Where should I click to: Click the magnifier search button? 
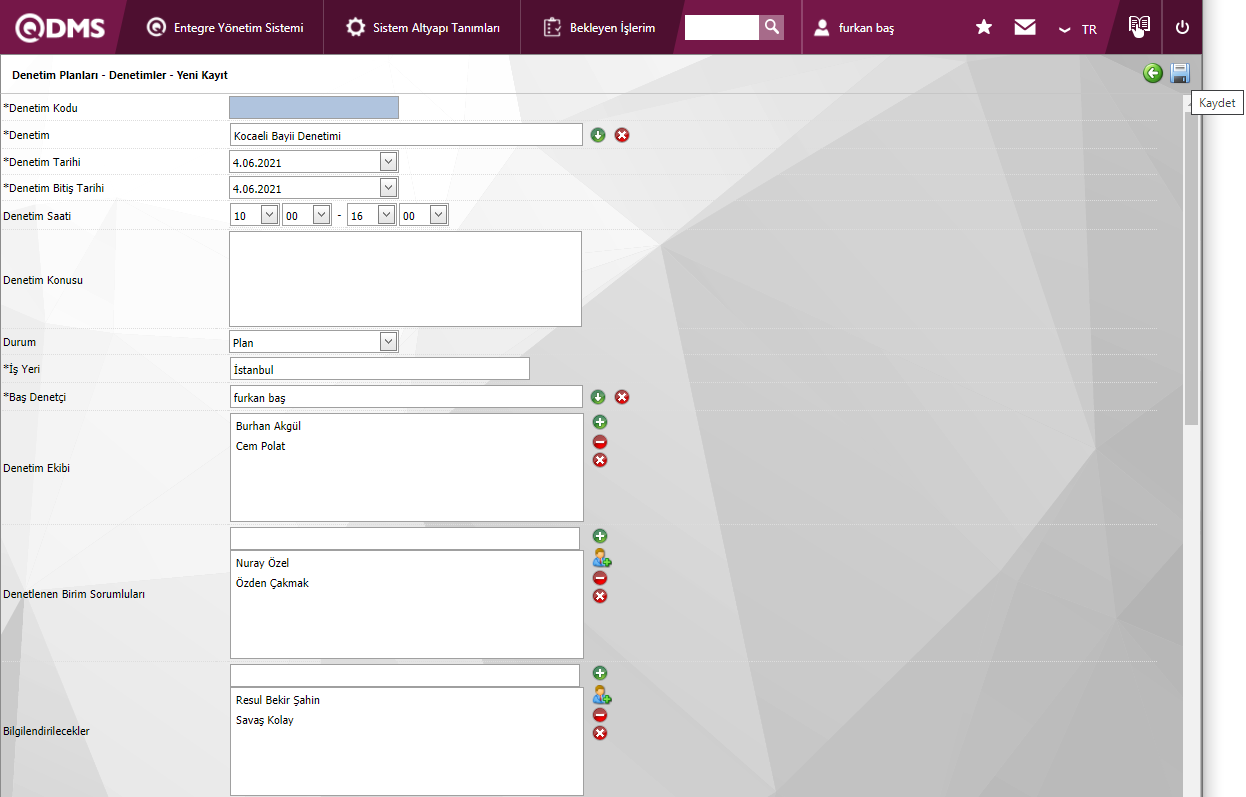tap(771, 27)
